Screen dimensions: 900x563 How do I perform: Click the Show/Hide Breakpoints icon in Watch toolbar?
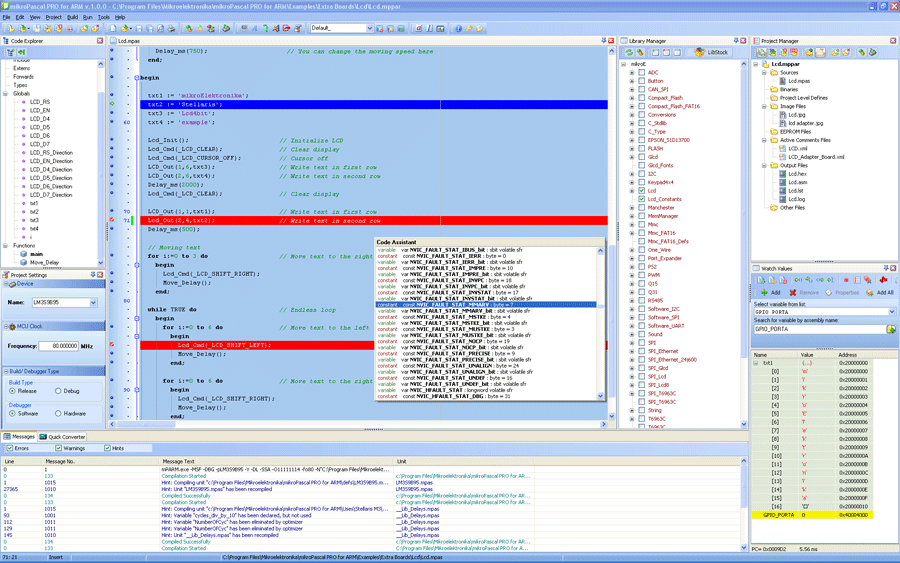point(857,280)
